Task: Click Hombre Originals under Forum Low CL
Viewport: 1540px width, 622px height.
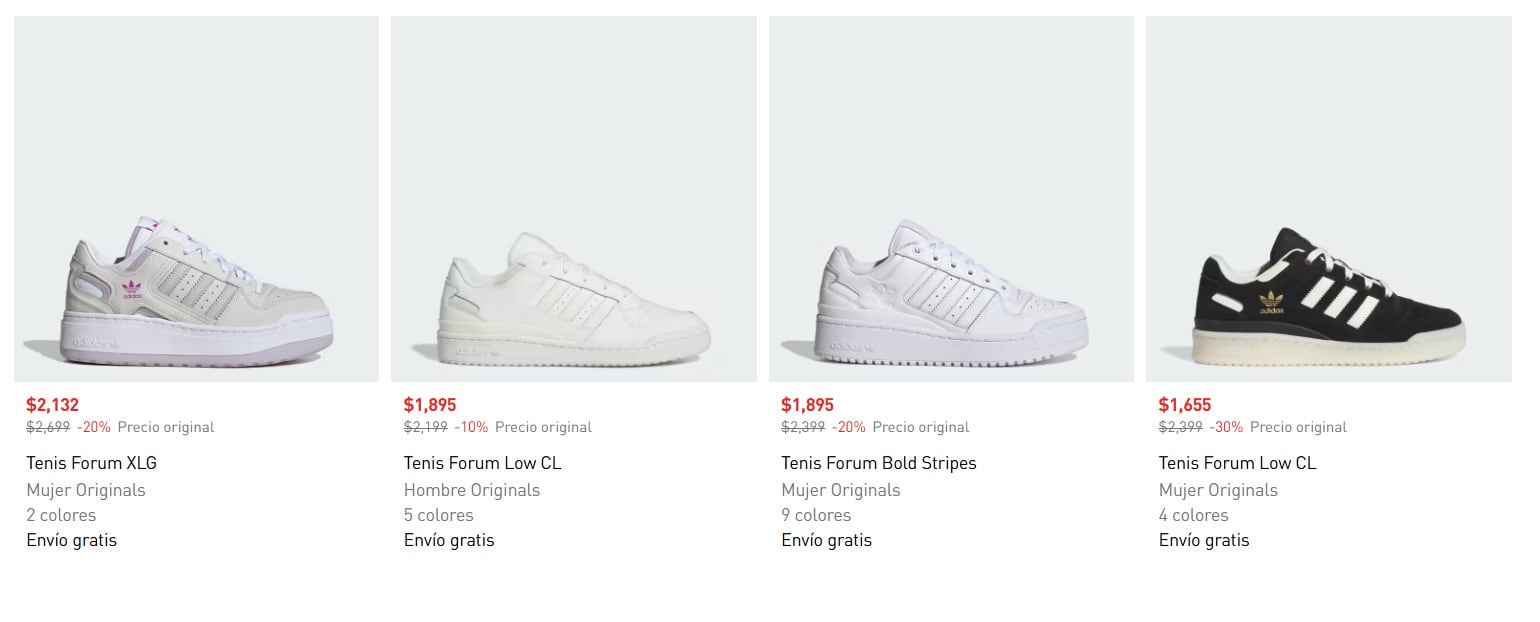Action: click(471, 490)
